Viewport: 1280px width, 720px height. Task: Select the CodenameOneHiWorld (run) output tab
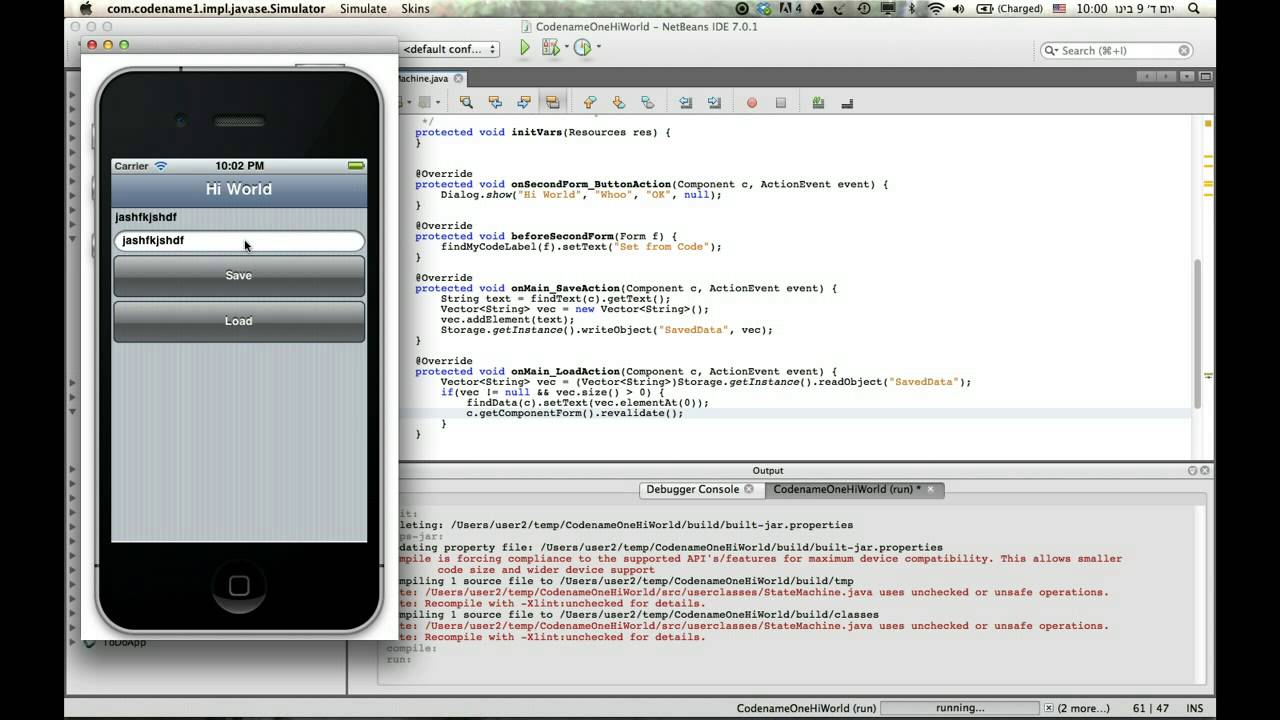coord(845,489)
